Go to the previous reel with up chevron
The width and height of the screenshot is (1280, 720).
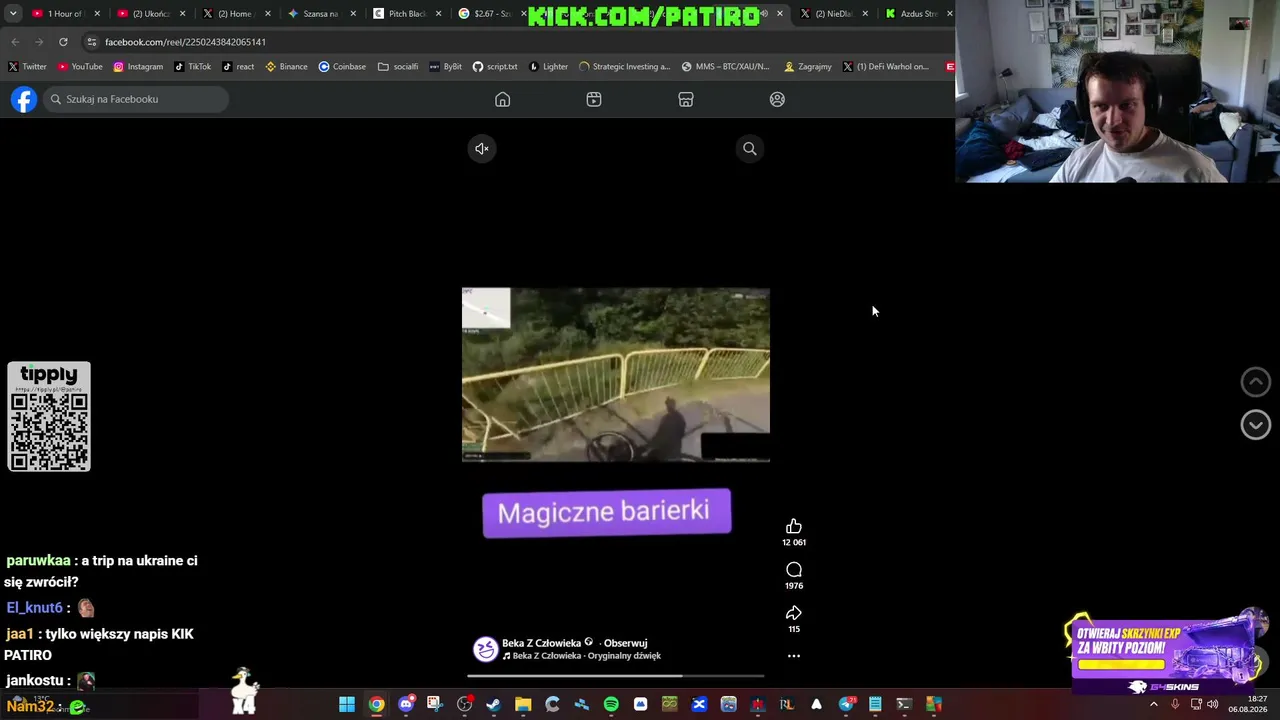[x=1255, y=381]
